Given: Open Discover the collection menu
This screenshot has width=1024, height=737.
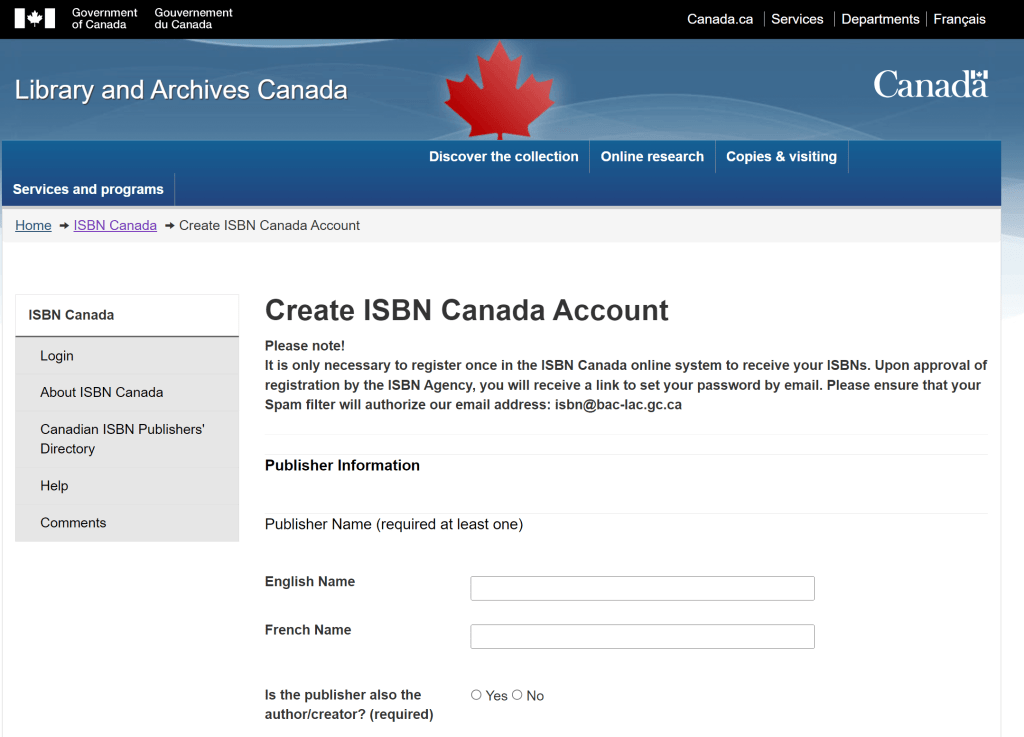Looking at the screenshot, I should coord(503,157).
